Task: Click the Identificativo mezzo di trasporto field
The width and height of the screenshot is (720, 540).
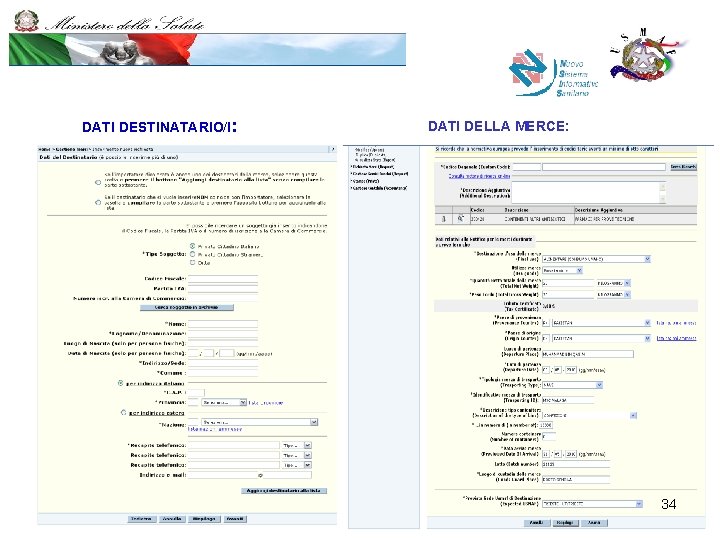Action: tap(568, 400)
